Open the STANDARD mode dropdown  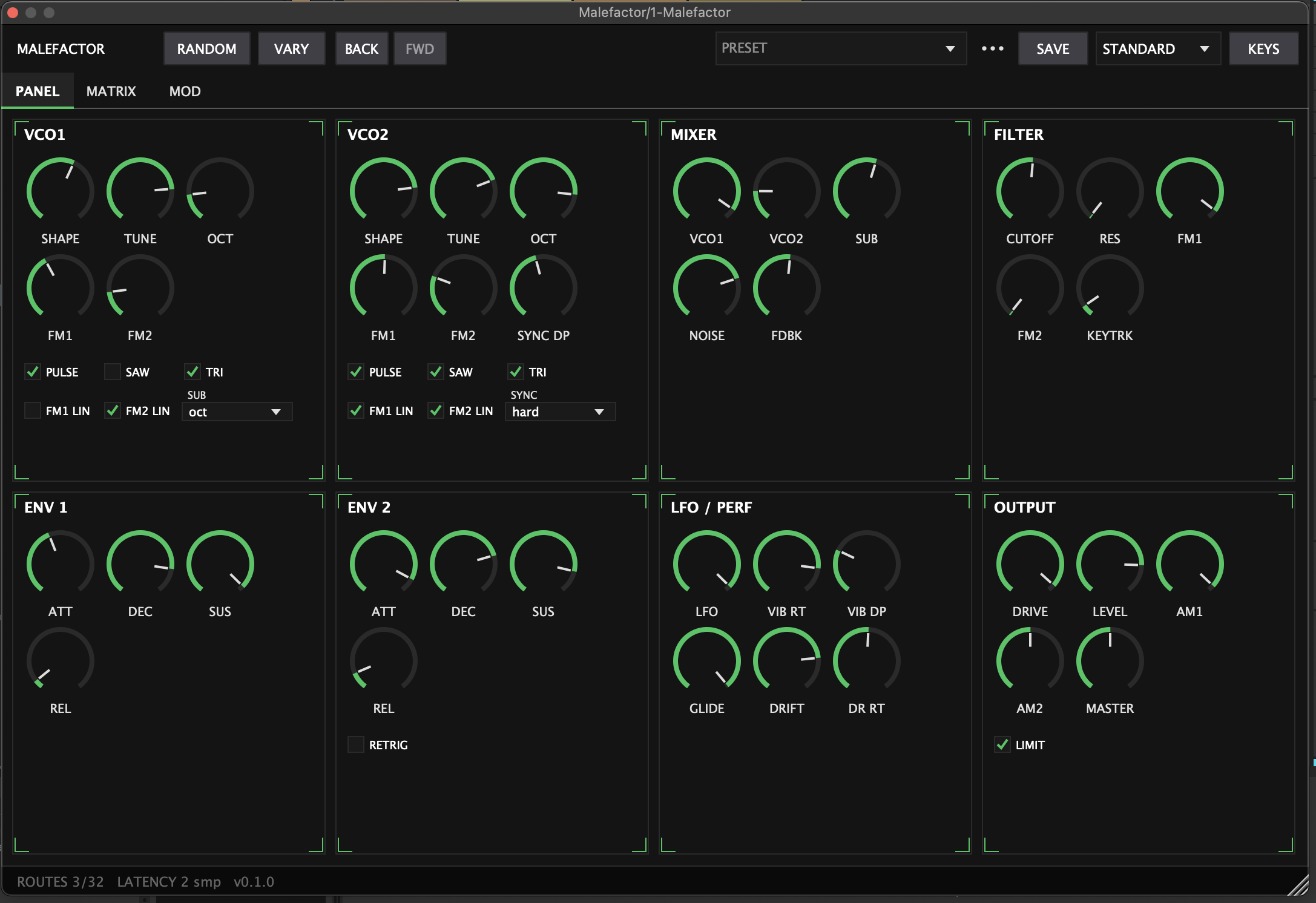point(1158,48)
